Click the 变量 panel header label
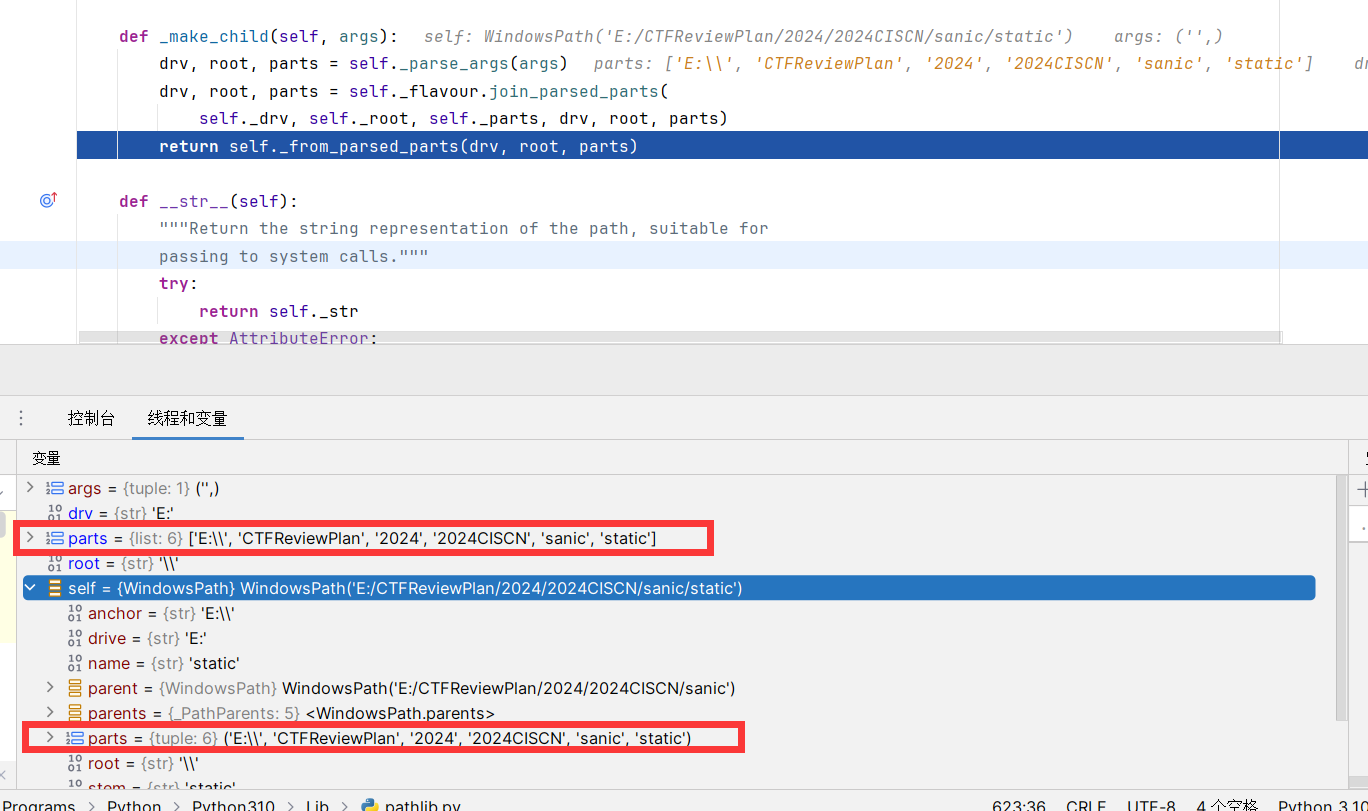The image size is (1368, 811). click(x=46, y=458)
